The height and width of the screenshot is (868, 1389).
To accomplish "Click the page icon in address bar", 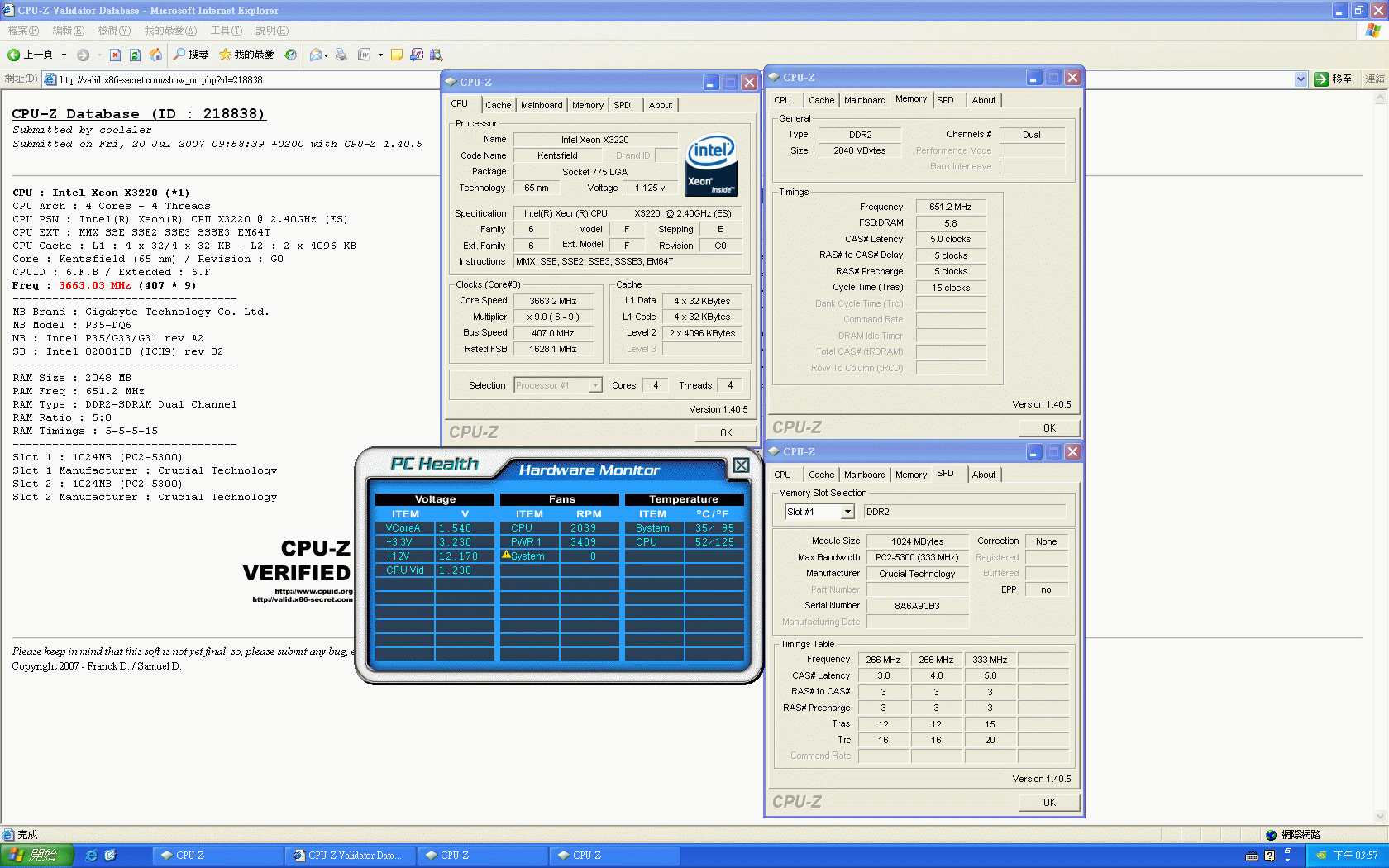I will click(50, 79).
